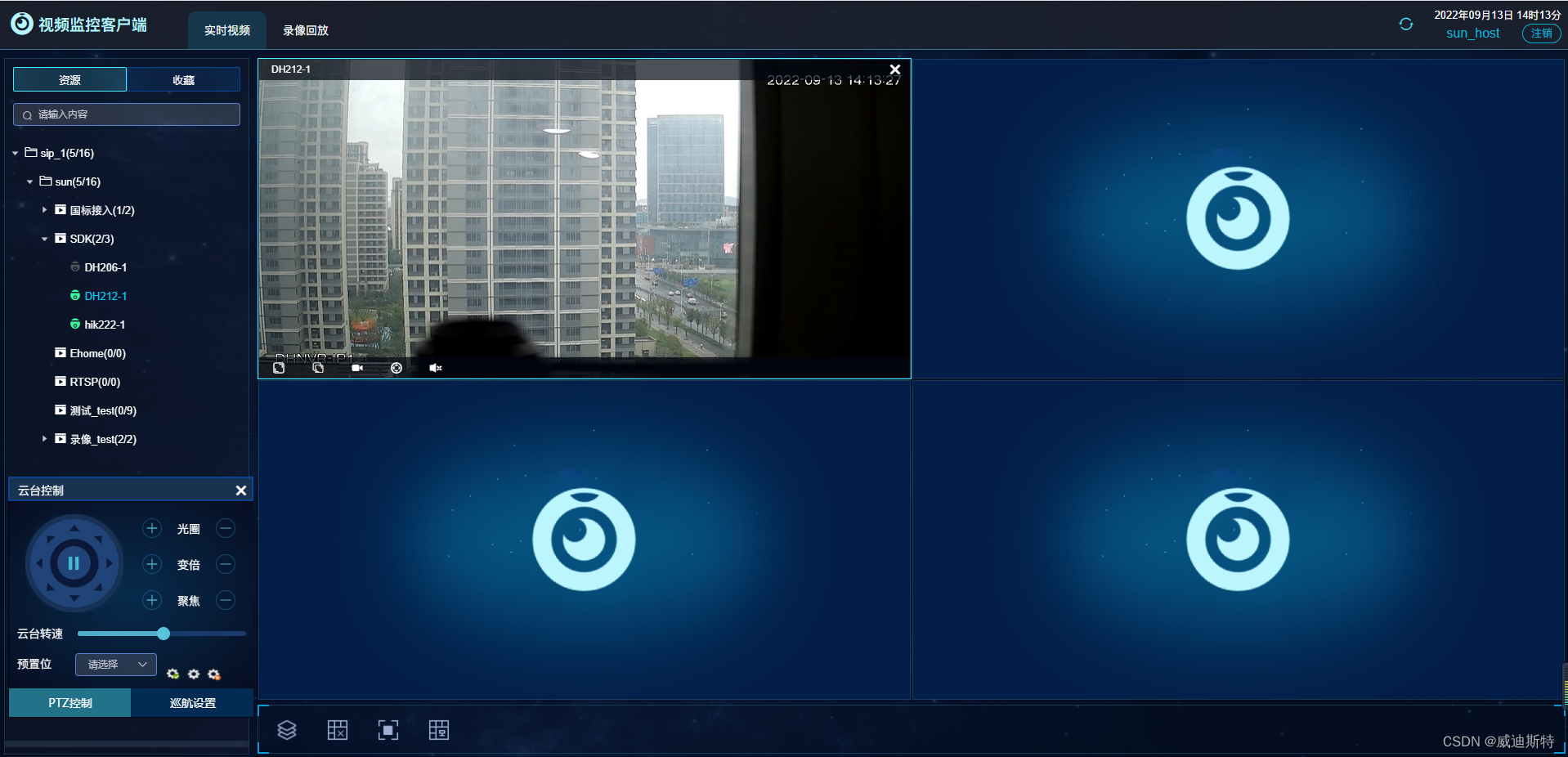The width and height of the screenshot is (1568, 757).
Task: Click the layers icon in bottom toolbar
Action: (287, 730)
